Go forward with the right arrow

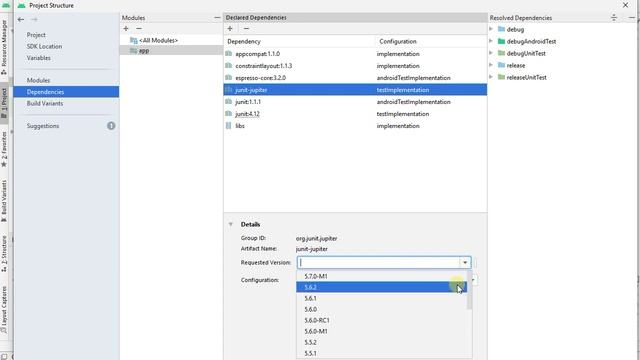click(x=34, y=19)
